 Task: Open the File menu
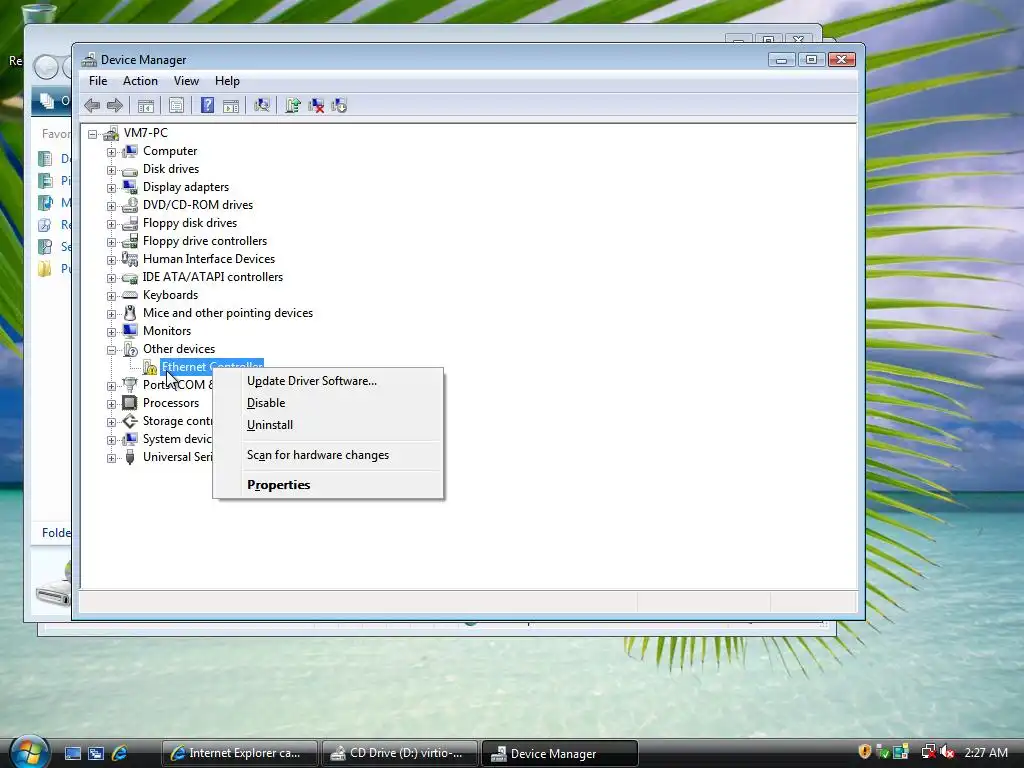click(98, 81)
